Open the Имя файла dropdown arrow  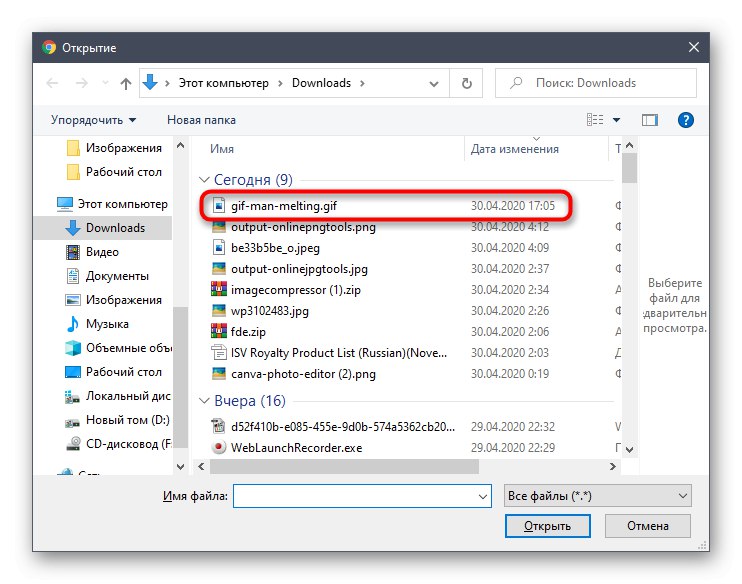pos(483,496)
